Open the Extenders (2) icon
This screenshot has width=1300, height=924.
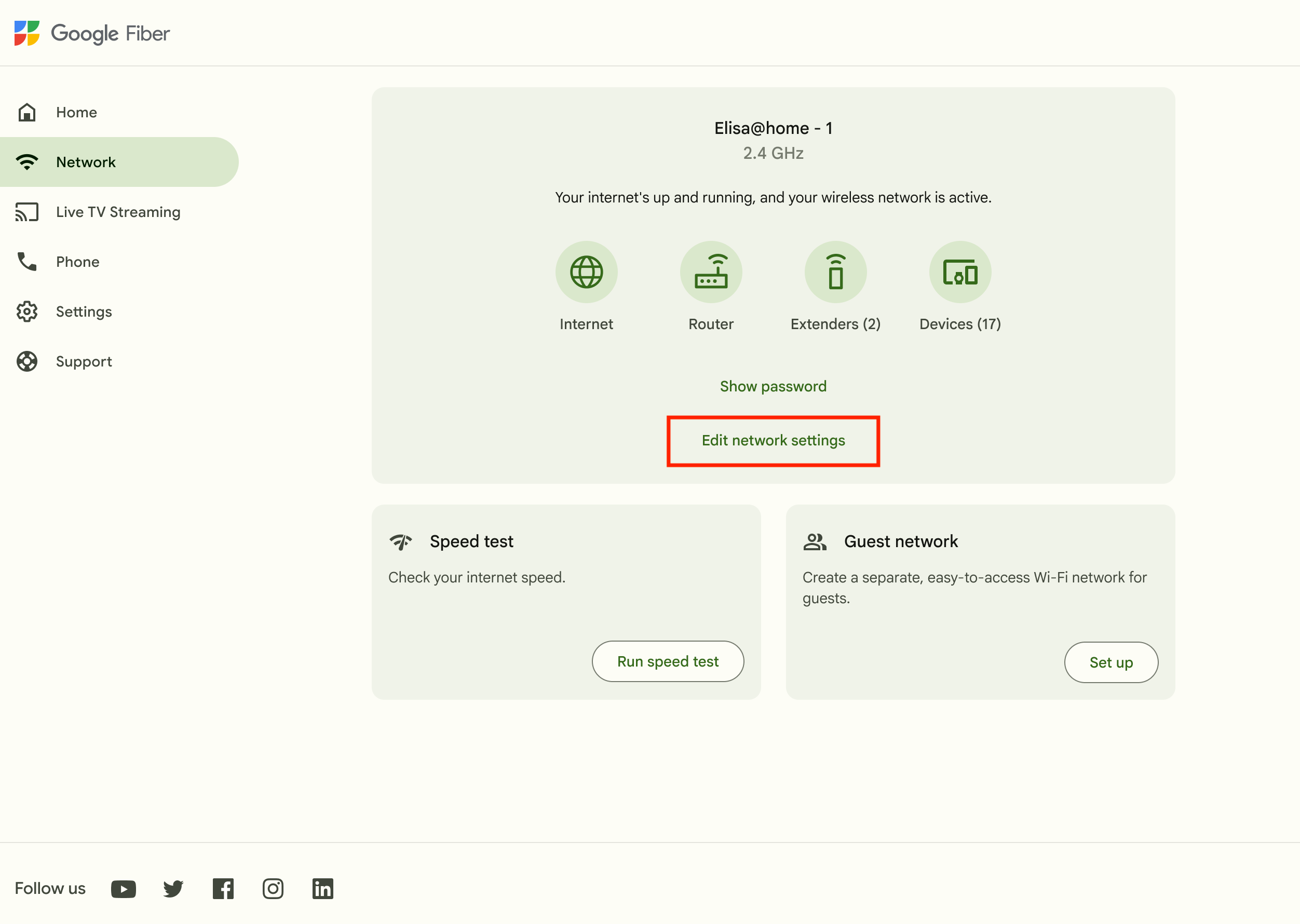coord(835,272)
